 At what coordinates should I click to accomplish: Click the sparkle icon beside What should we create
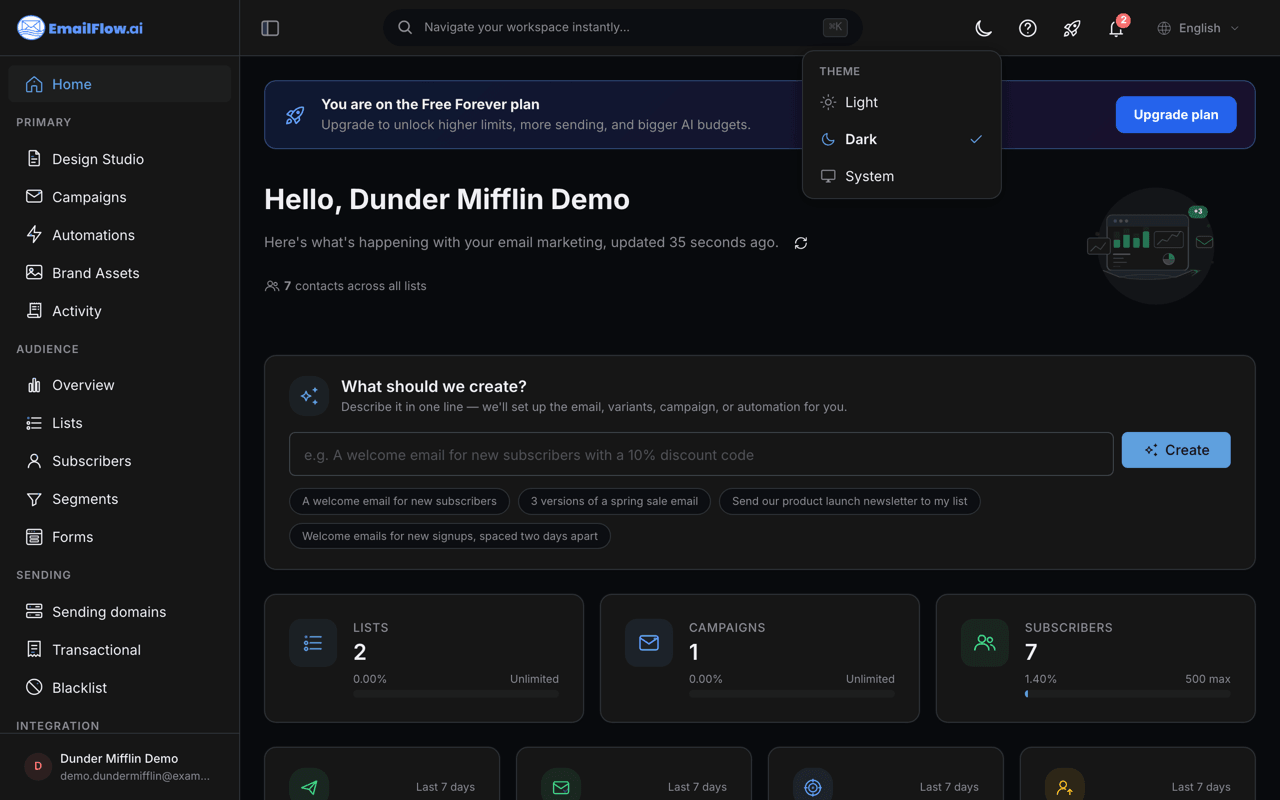(309, 396)
